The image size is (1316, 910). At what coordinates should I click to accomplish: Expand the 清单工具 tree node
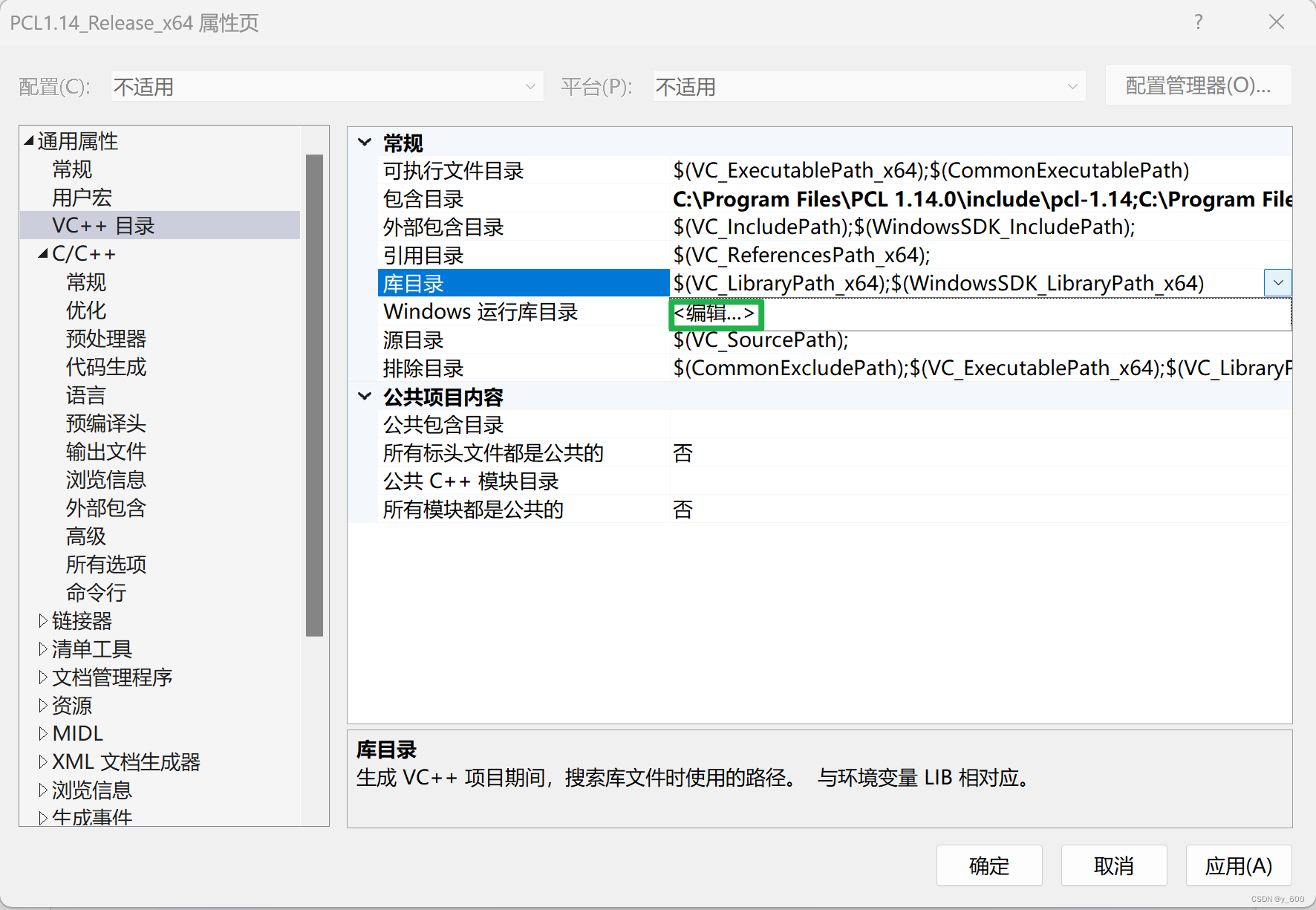(42, 649)
